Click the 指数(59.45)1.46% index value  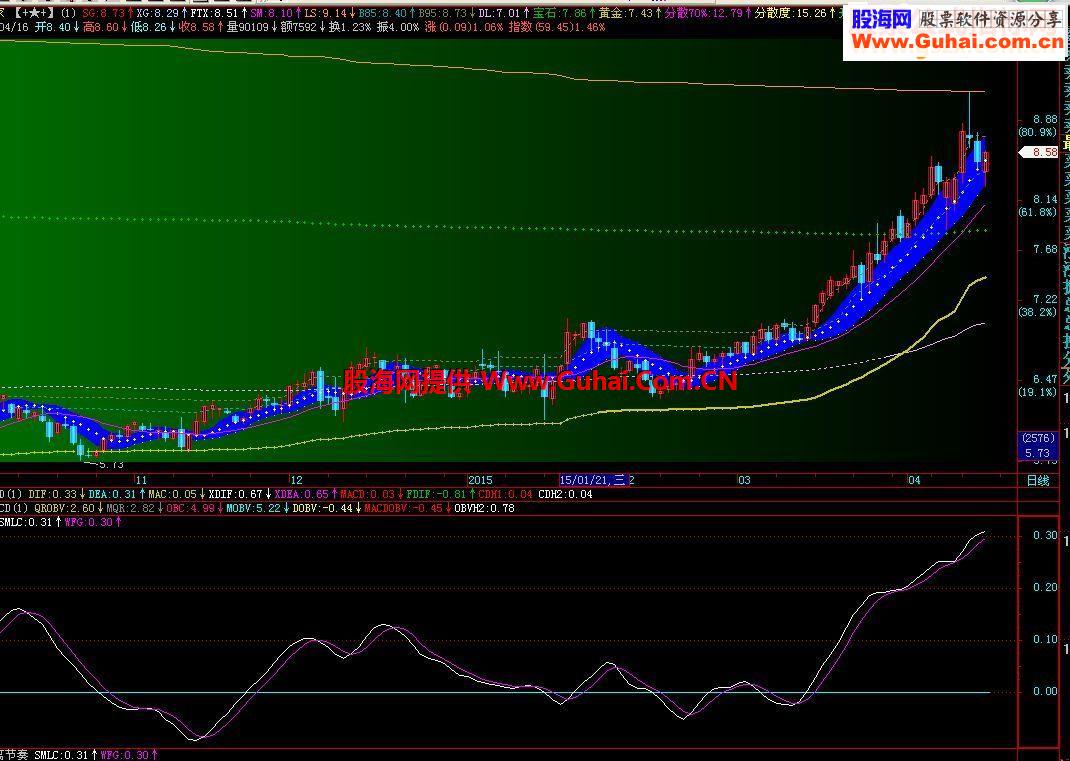pos(557,27)
